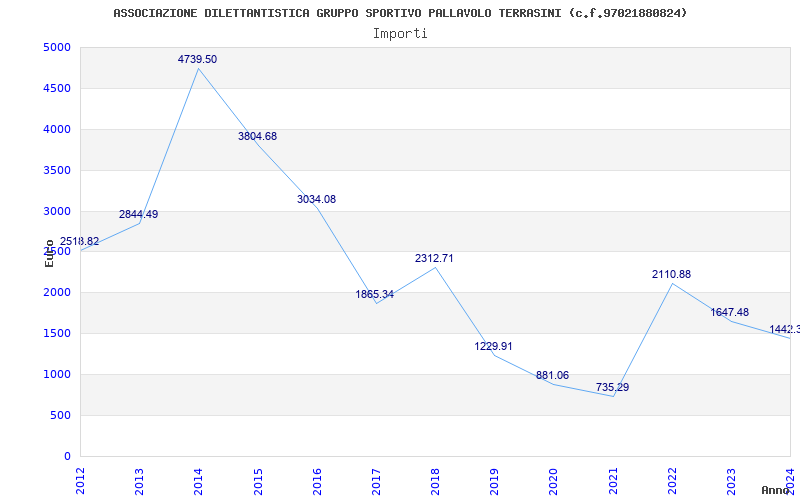Click the x-axis year 2020
This screenshot has width=800, height=500.
tap(554, 481)
